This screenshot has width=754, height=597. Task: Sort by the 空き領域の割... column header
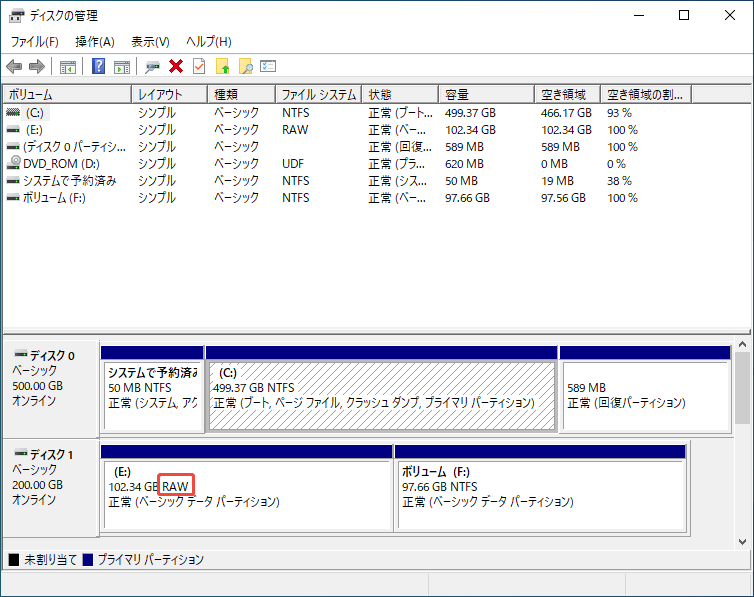(646, 95)
